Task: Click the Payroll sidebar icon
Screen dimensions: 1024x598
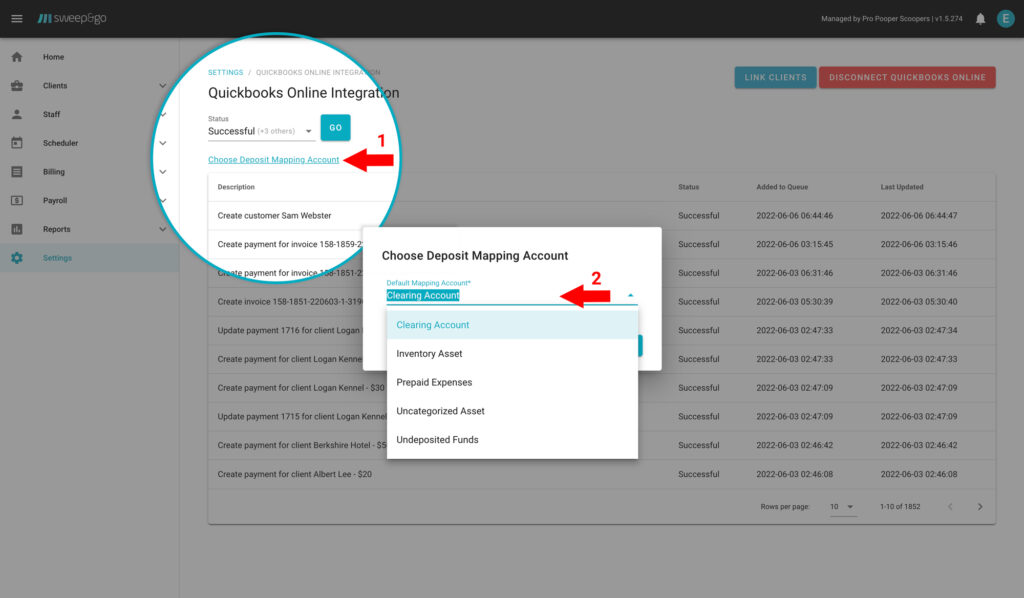Action: pyautogui.click(x=16, y=199)
